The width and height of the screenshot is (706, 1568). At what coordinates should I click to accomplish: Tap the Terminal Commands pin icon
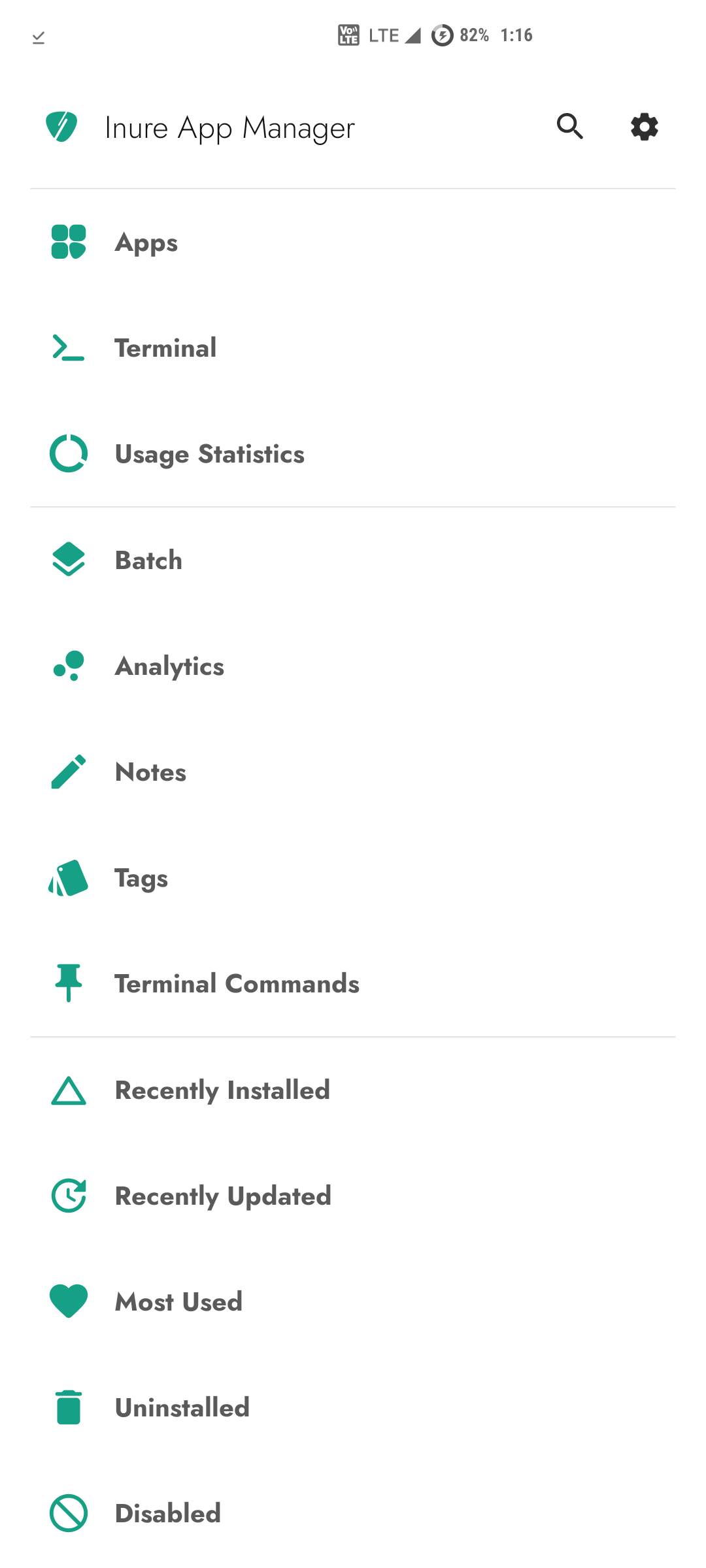(69, 983)
